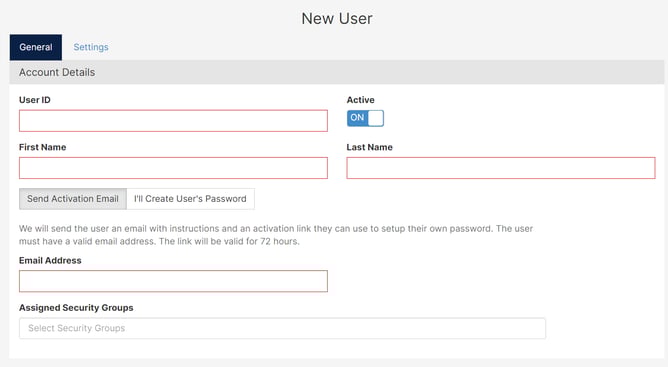The width and height of the screenshot is (668, 367).
Task: Click the User ID field label
Action: [35, 100]
